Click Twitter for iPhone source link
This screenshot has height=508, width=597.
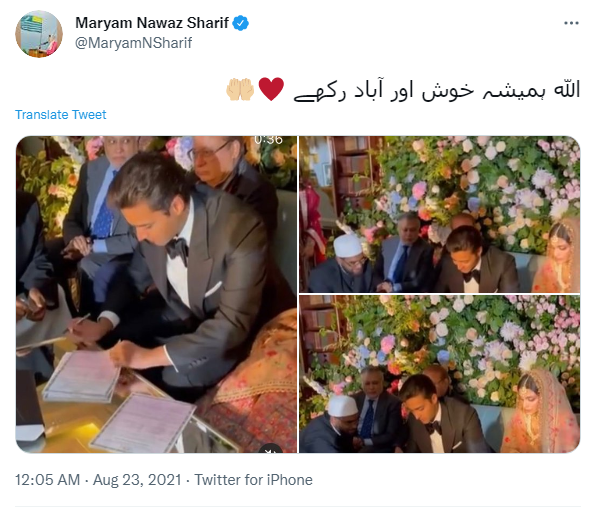[x=254, y=480]
